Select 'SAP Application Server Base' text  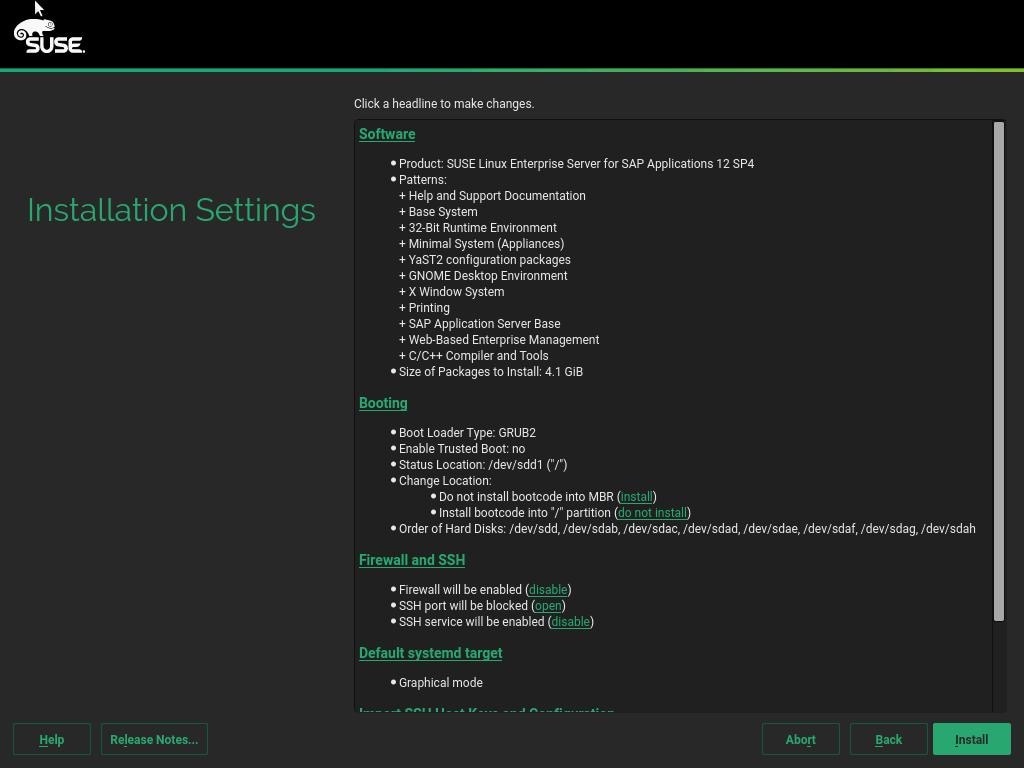[484, 324]
